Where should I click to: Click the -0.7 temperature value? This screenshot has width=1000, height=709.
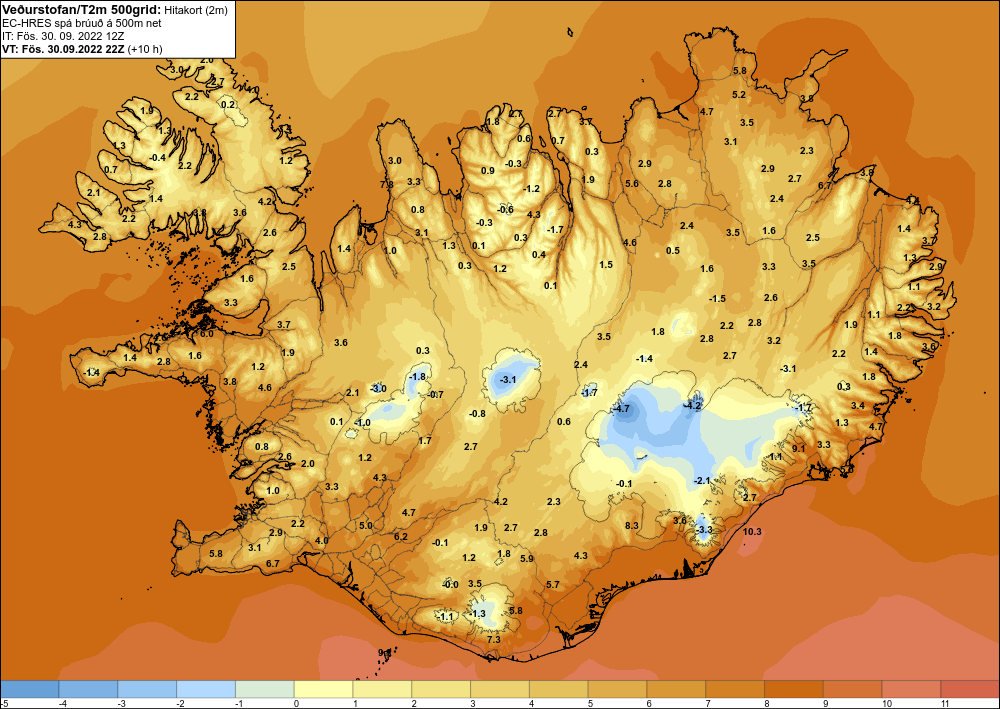[x=435, y=395]
